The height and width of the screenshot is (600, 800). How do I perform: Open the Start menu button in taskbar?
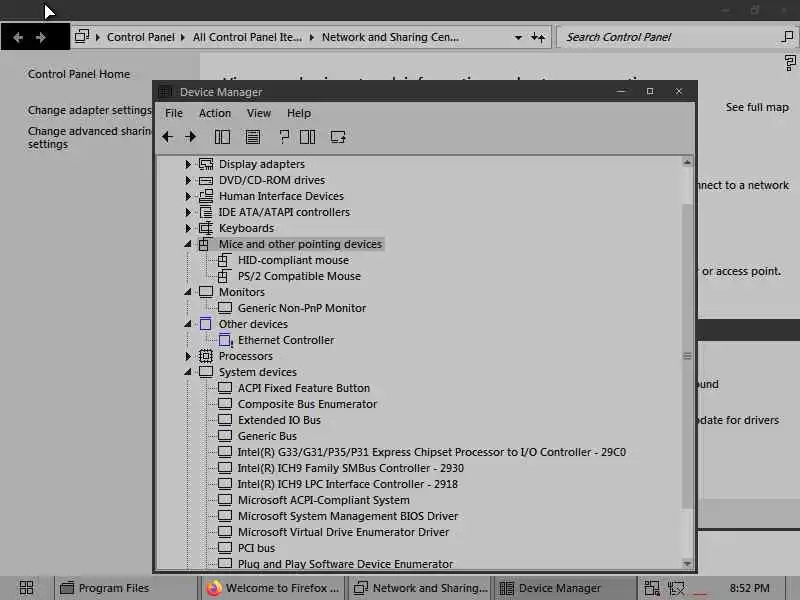(27, 588)
